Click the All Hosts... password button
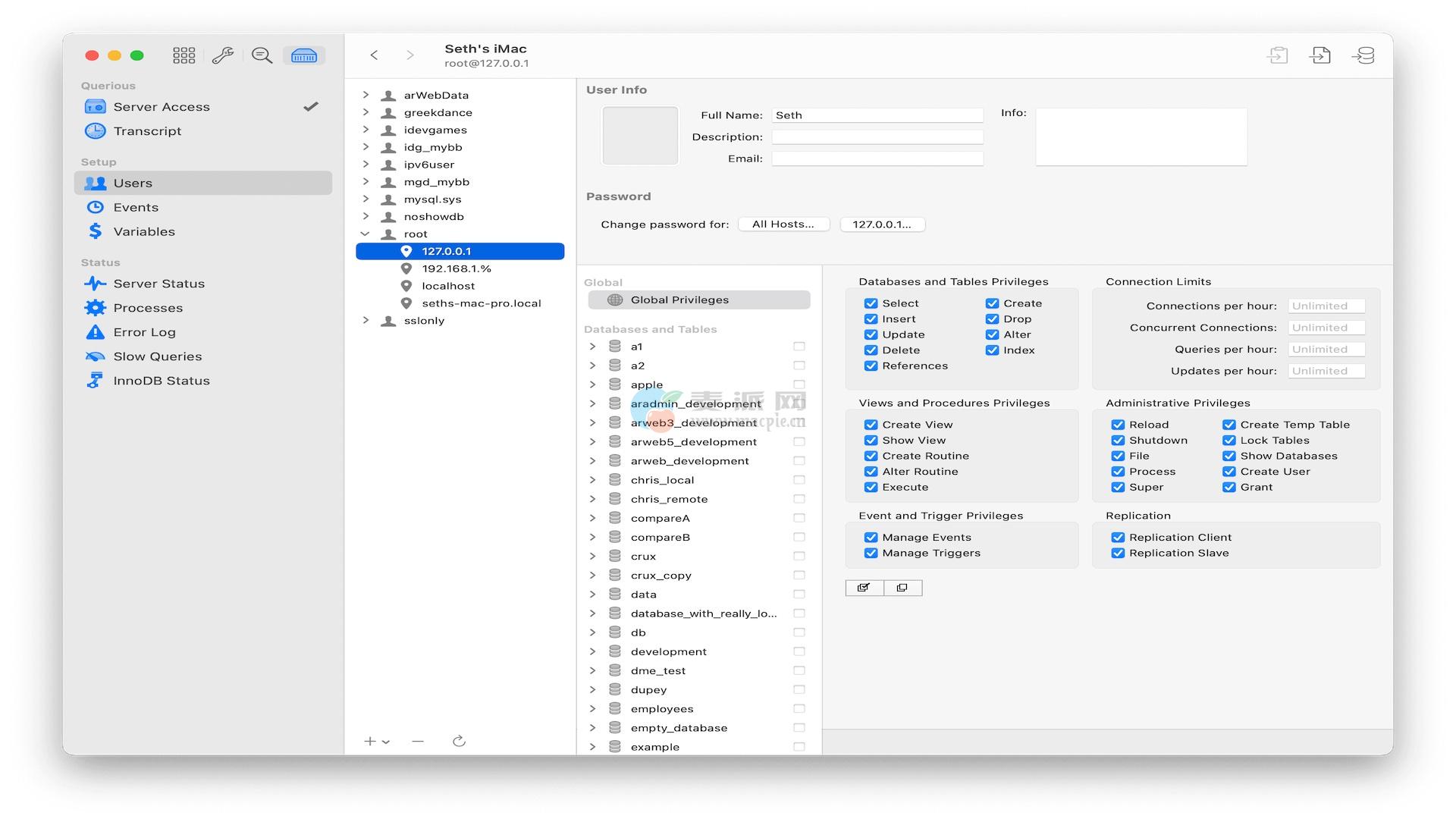Screen dimensions: 1456x819 pyautogui.click(x=783, y=224)
